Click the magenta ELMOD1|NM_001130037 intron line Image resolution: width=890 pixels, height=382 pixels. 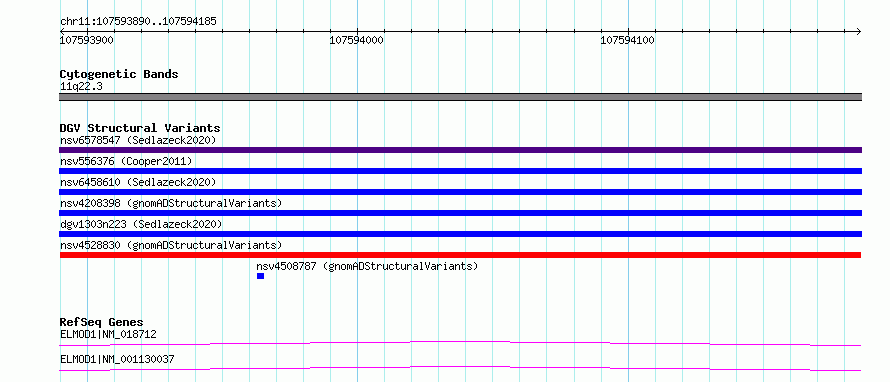click(x=460, y=368)
